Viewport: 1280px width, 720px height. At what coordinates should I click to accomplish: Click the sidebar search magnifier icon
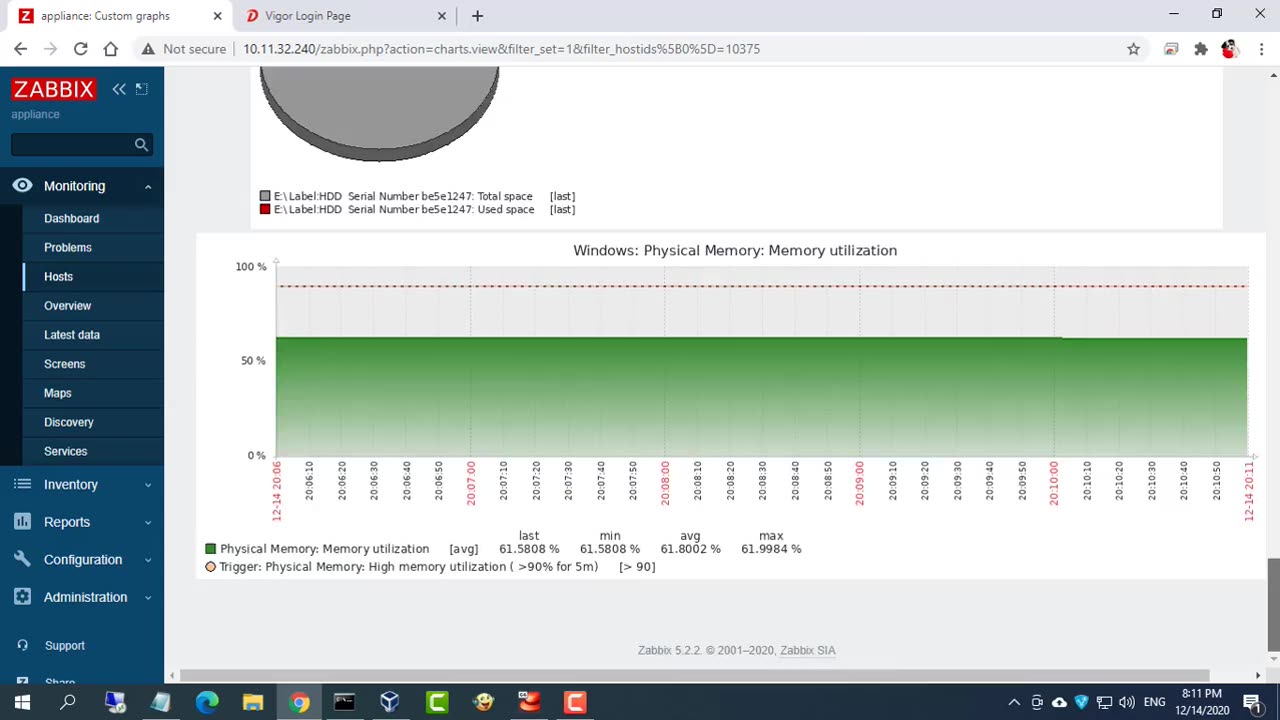point(141,145)
